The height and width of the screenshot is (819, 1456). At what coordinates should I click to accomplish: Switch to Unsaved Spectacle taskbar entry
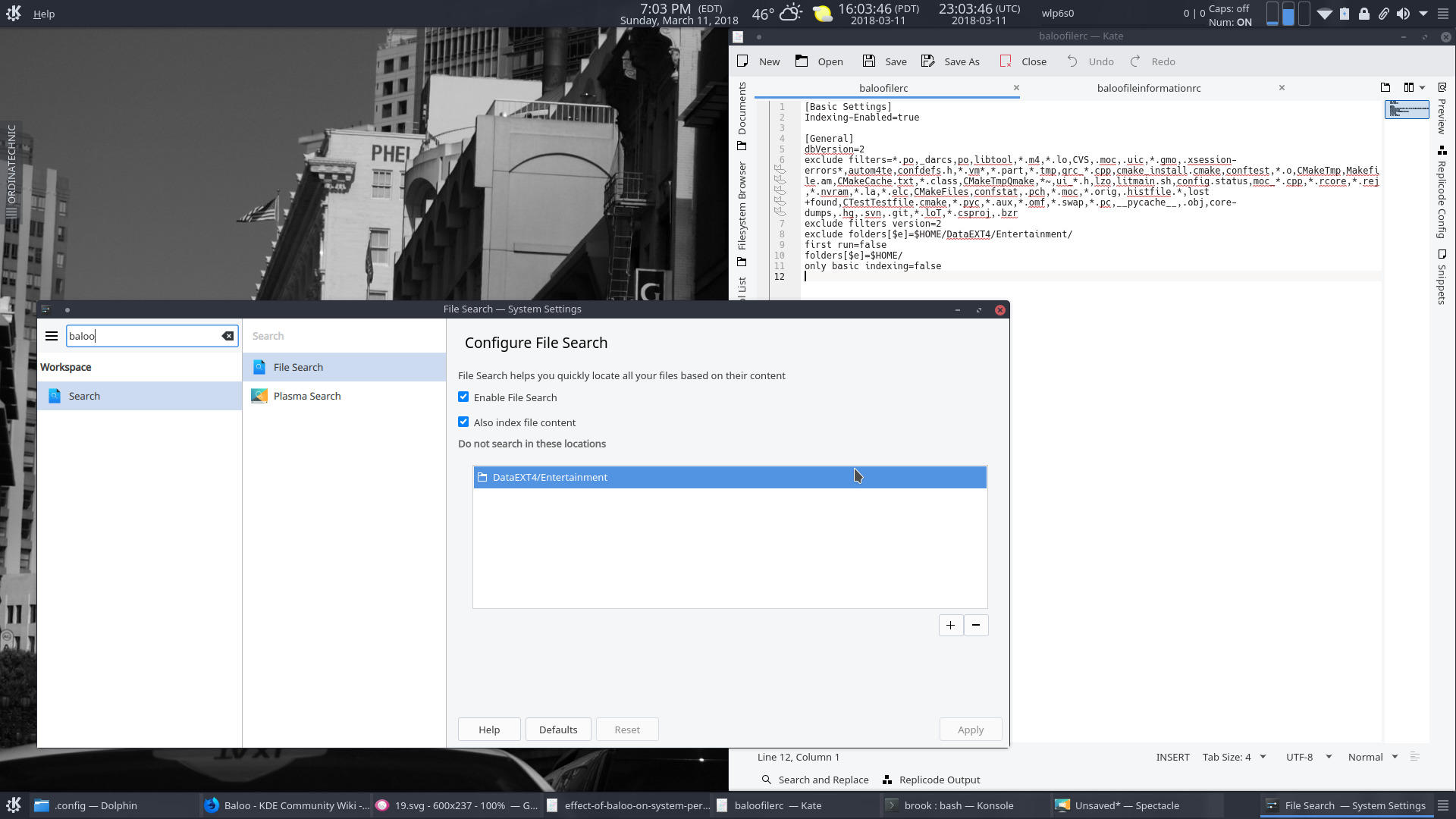[x=1136, y=805]
